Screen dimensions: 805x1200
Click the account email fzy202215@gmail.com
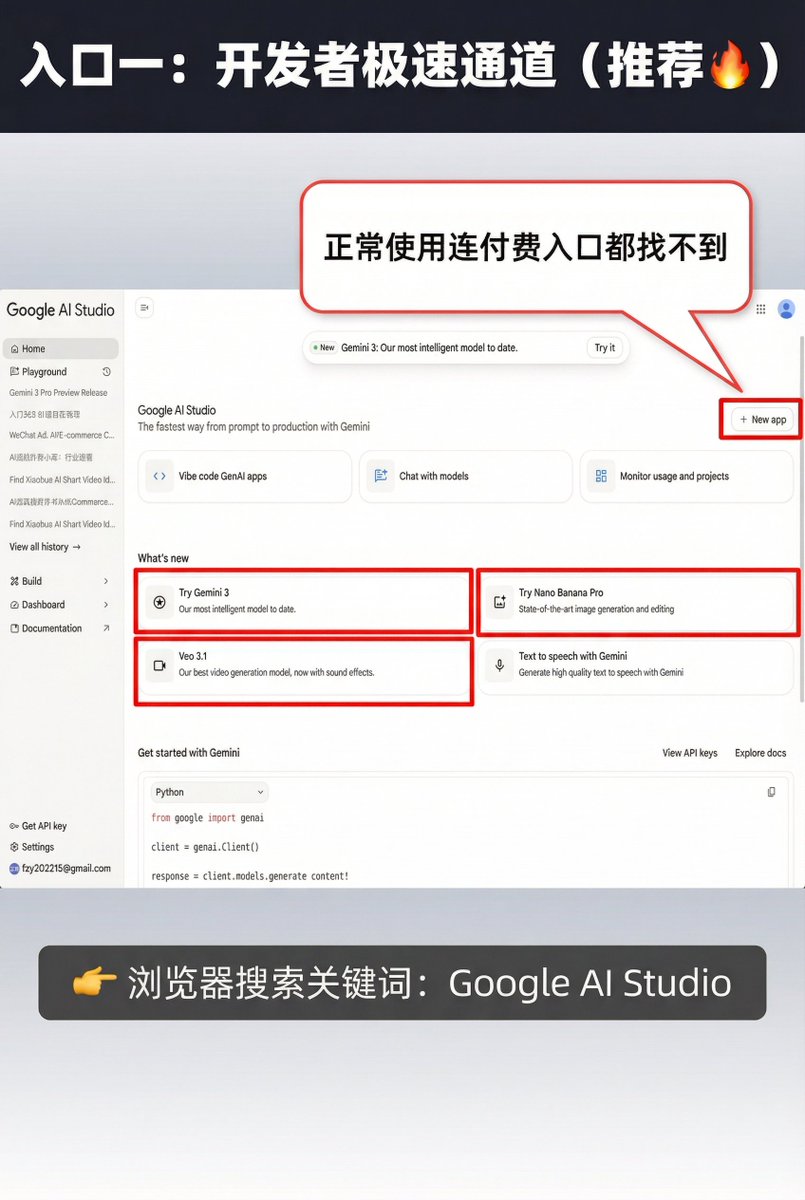click(x=66, y=869)
